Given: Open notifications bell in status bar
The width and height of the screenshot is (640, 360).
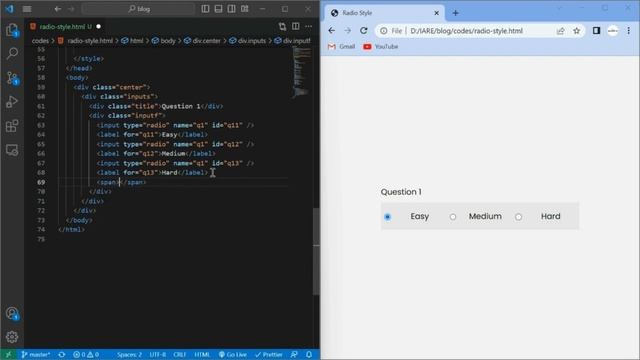Looking at the screenshot, I should point(309,354).
